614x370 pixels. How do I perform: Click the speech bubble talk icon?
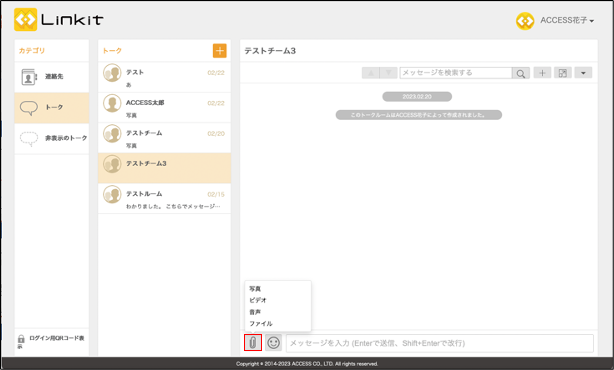coord(29,108)
